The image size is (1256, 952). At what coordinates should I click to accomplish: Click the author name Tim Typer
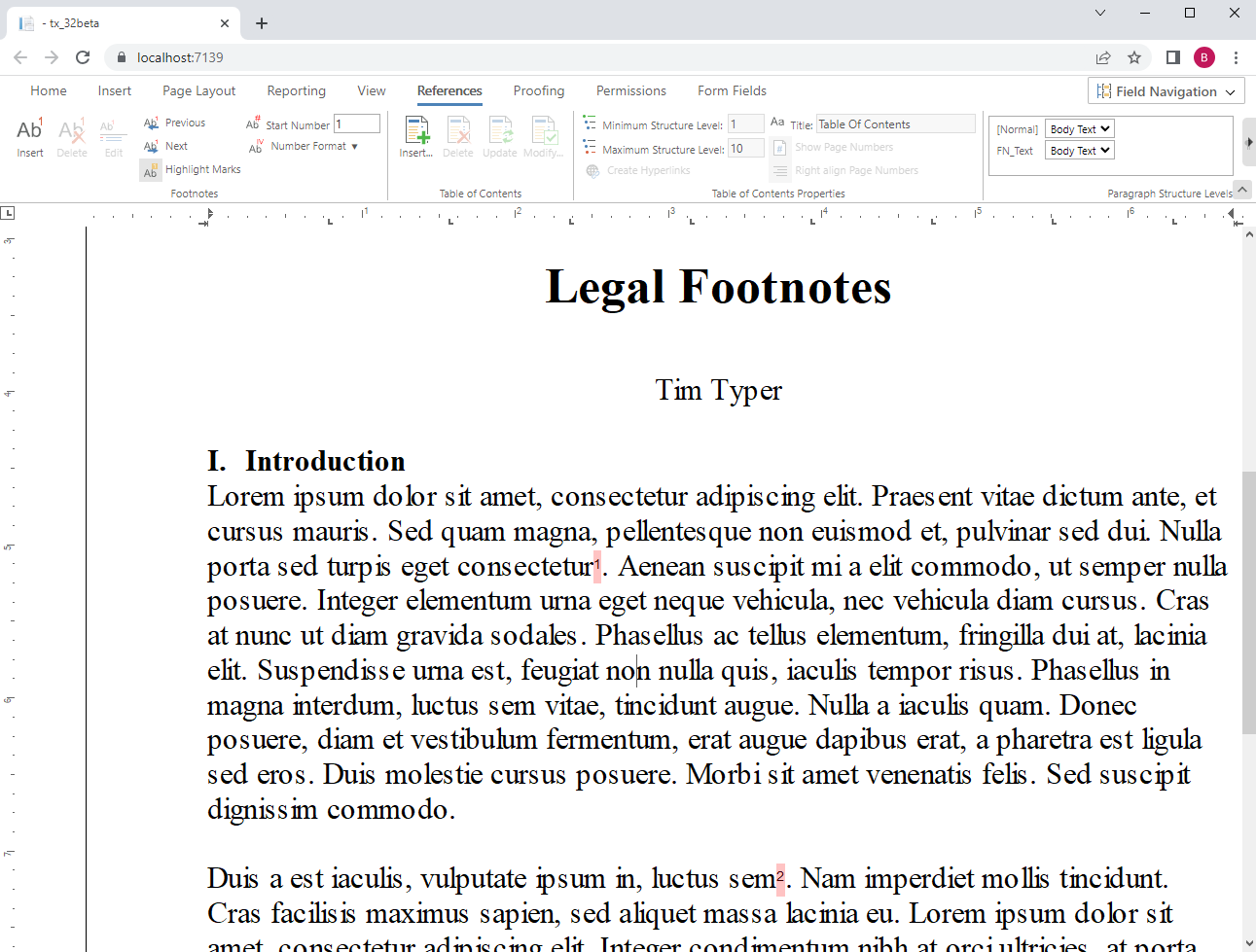pyautogui.click(x=718, y=390)
